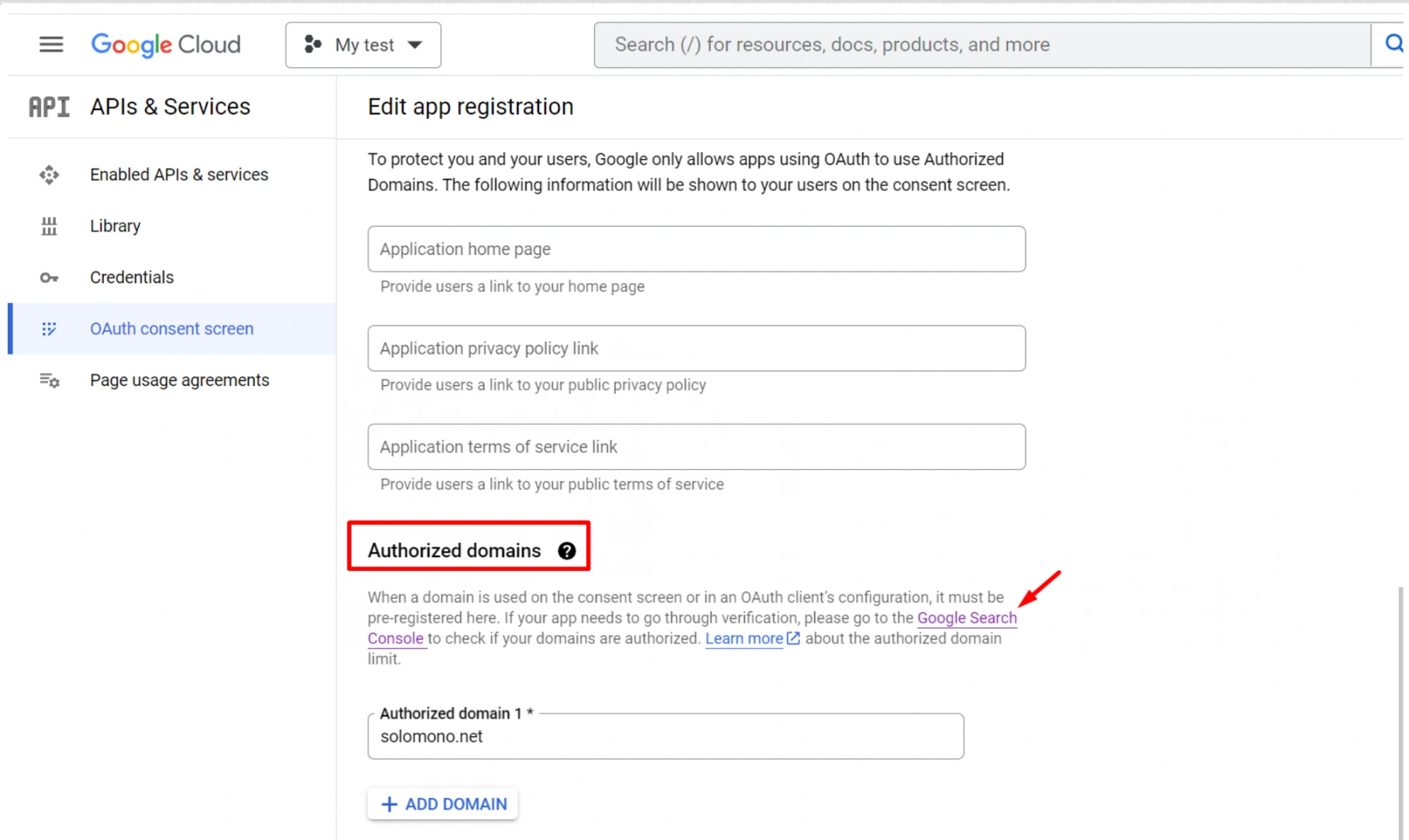Click the Library sidebar icon

(49, 226)
